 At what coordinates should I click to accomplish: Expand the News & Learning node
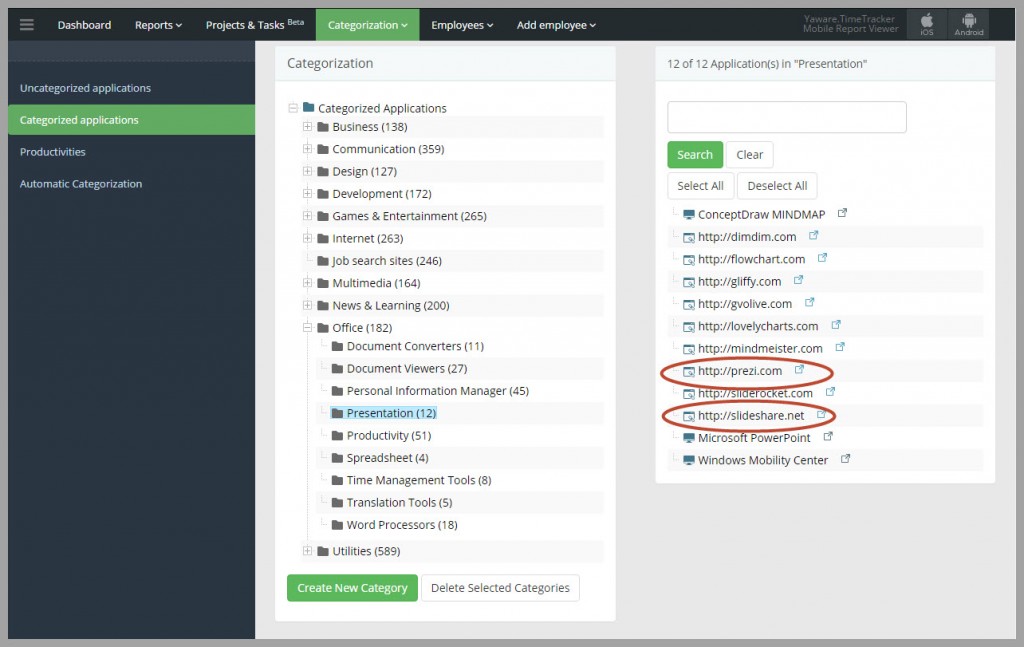[x=307, y=305]
